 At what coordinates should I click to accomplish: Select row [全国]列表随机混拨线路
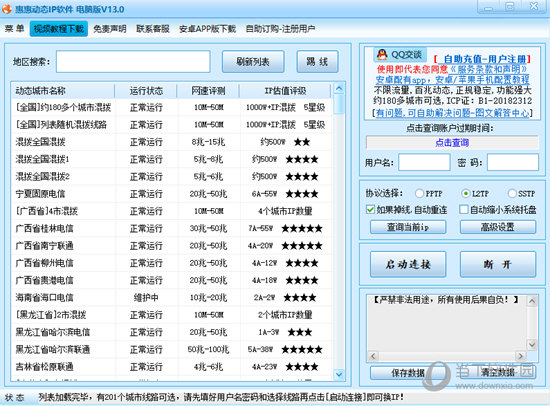pos(172,125)
